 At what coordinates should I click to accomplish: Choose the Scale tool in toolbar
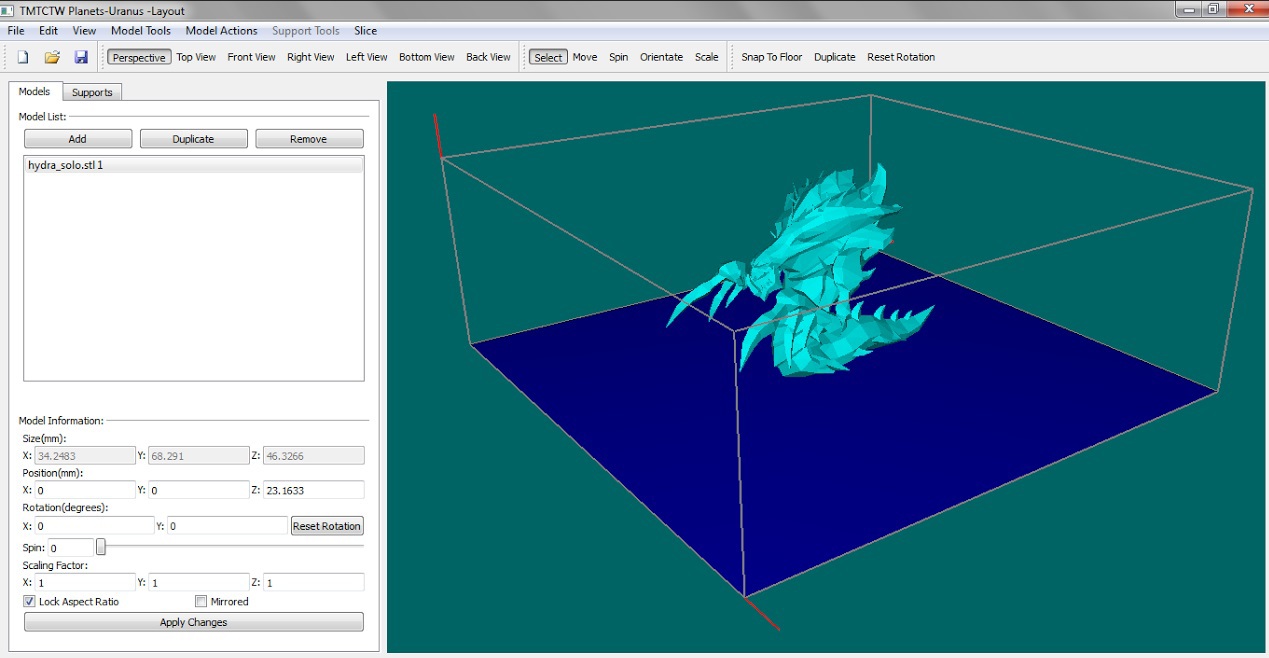[706, 57]
